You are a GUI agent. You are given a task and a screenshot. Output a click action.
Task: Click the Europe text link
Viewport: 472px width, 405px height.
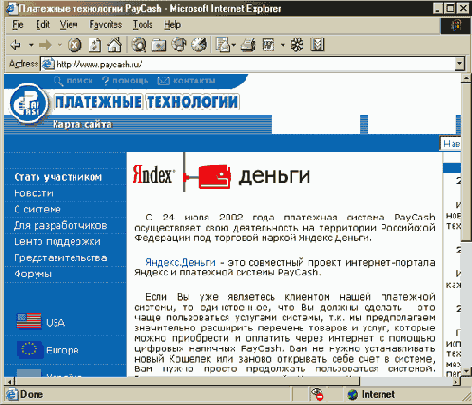click(x=62, y=350)
